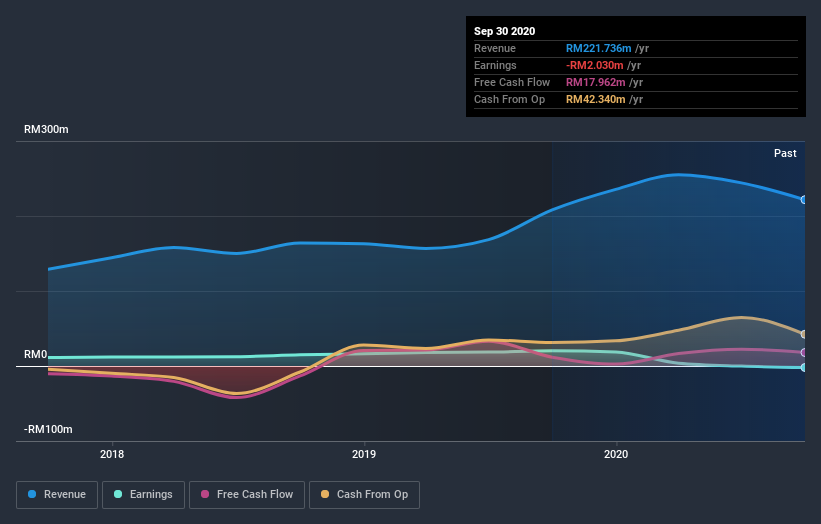Screen dimensions: 821x524
Task: Toggle the Earnings legend button
Action: [x=143, y=495]
